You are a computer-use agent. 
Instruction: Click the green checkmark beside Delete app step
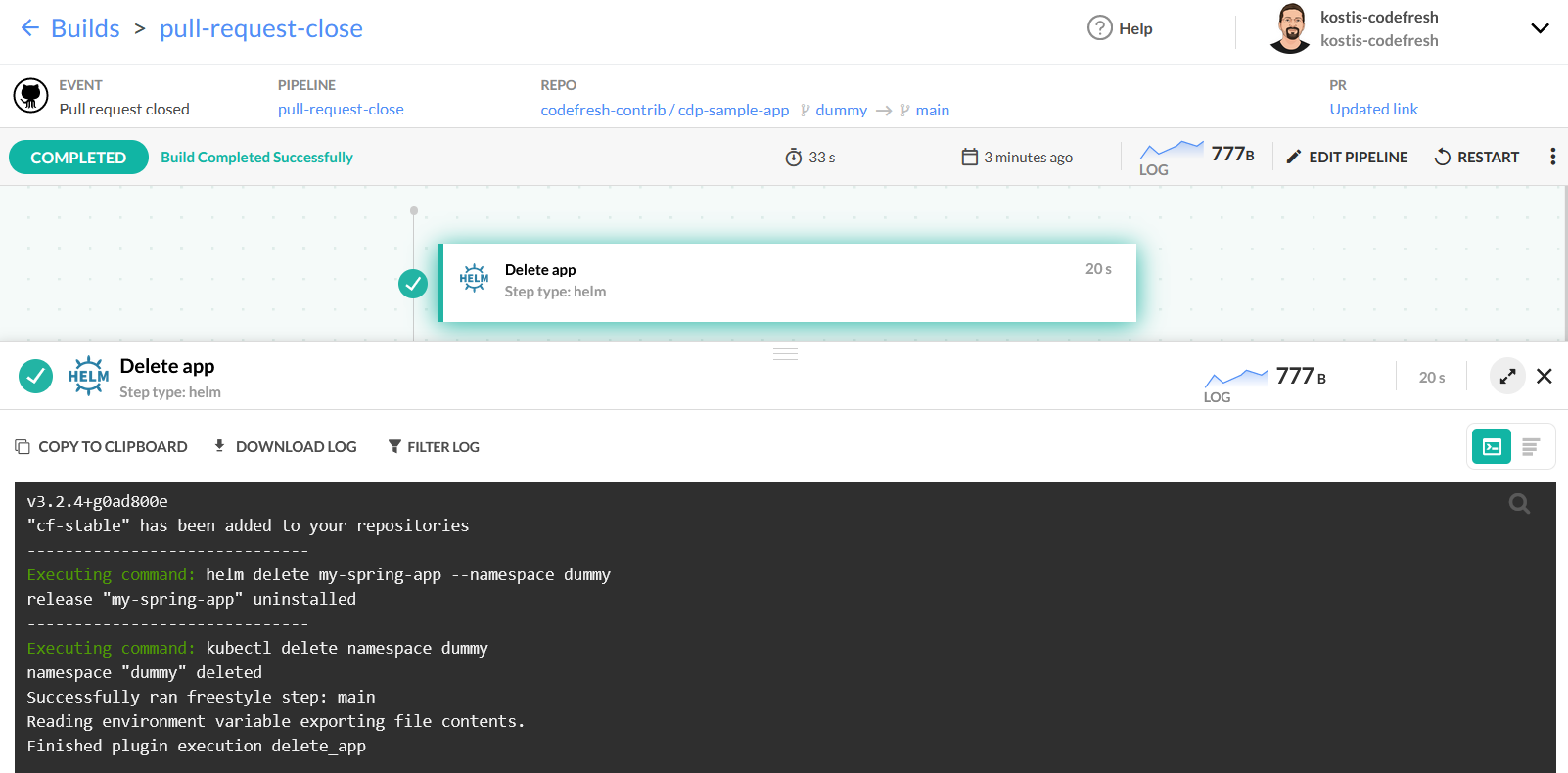pos(413,284)
